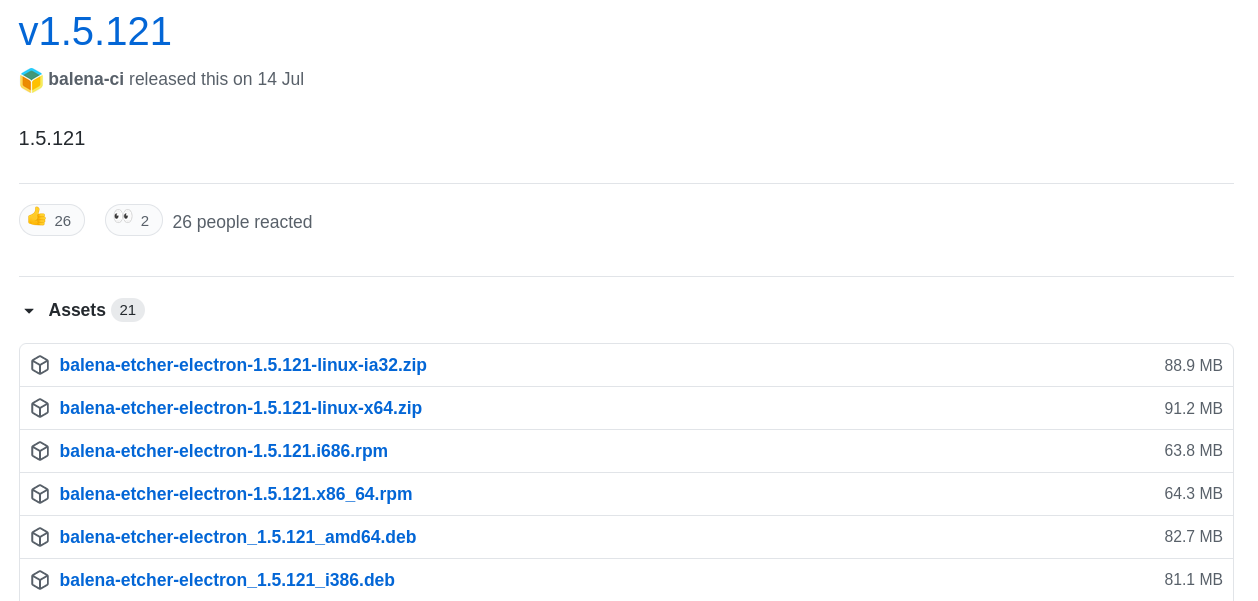Click the Assets count badge 21
1258x601 pixels.
pyautogui.click(x=128, y=310)
